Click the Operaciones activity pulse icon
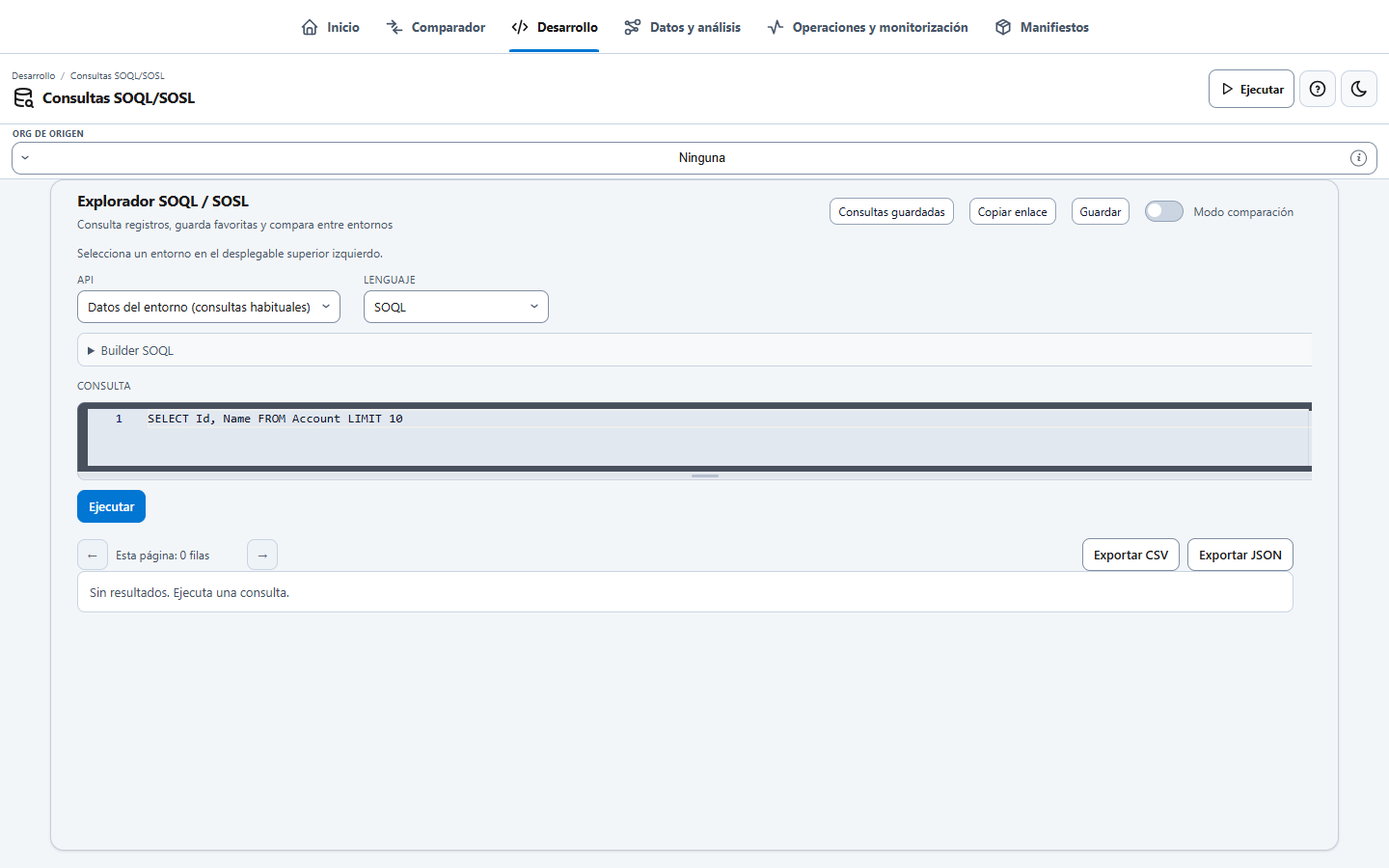The width and height of the screenshot is (1389, 868). pos(776,27)
